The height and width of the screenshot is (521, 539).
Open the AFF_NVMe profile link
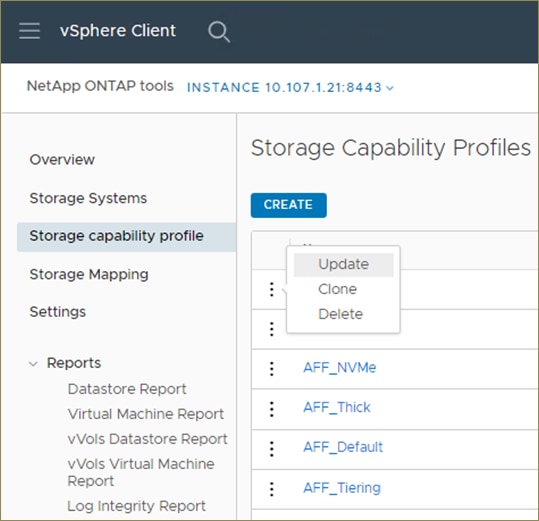[340, 368]
